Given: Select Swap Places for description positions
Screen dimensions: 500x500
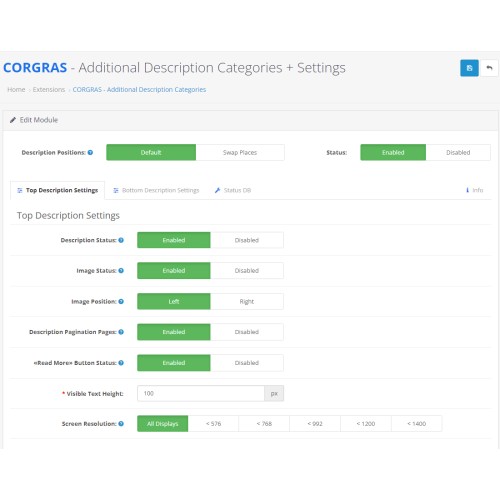Looking at the screenshot, I should [x=240, y=152].
